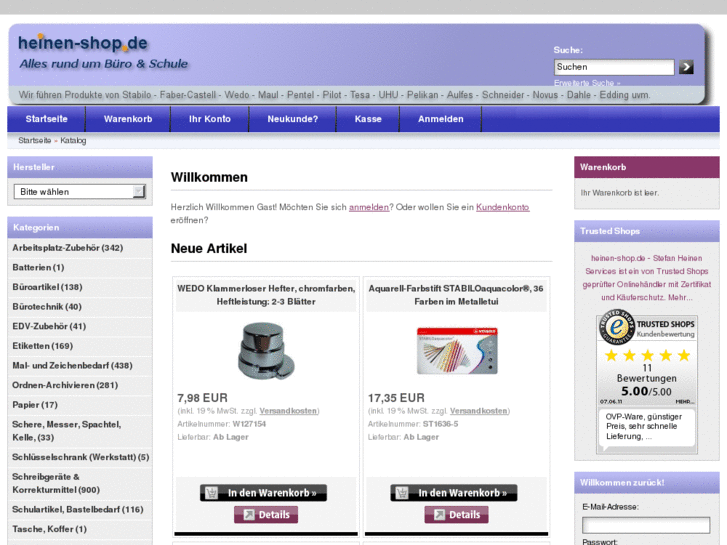The width and height of the screenshot is (727, 545).
Task: Open category Schulartikel, Bastelbedarf (116)
Action: [78, 509]
